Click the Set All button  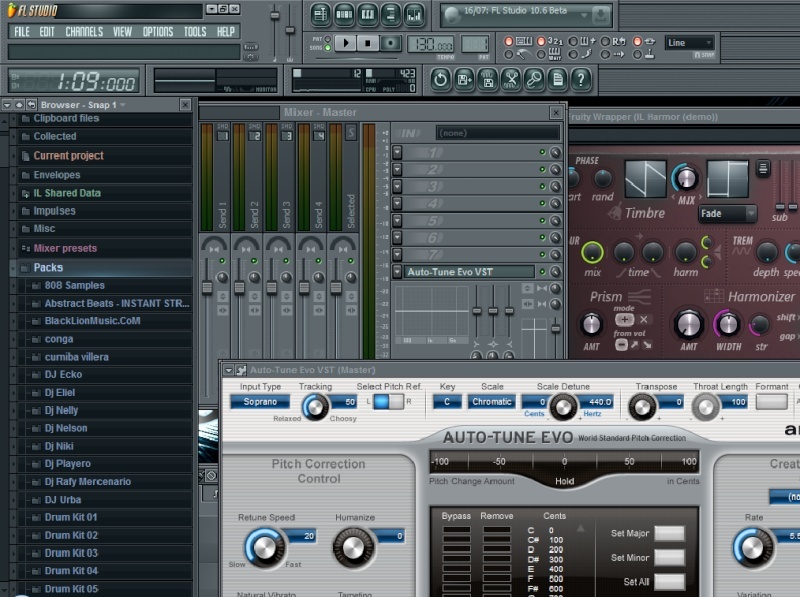click(x=669, y=582)
